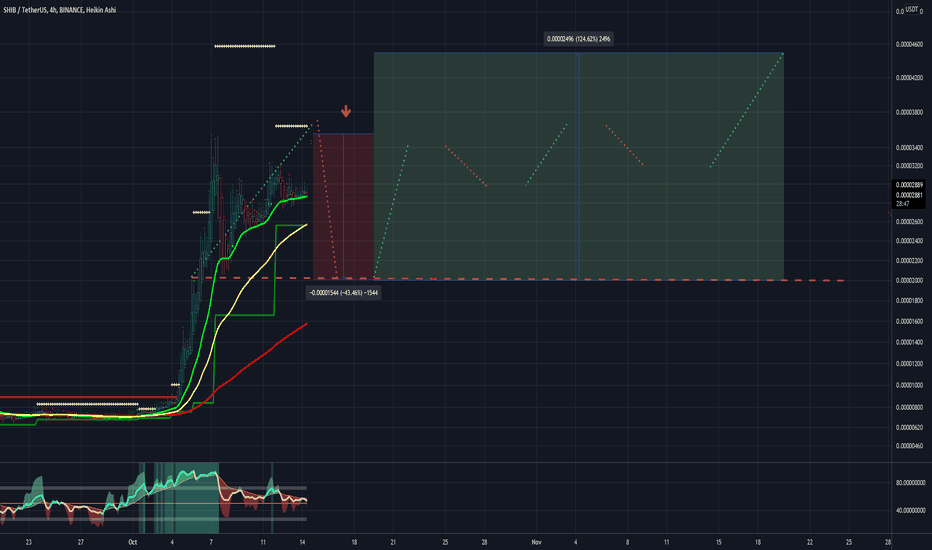Screen dimensions: 932x550
Task: Click the 15 date label on time axis
Action: click(718, 542)
